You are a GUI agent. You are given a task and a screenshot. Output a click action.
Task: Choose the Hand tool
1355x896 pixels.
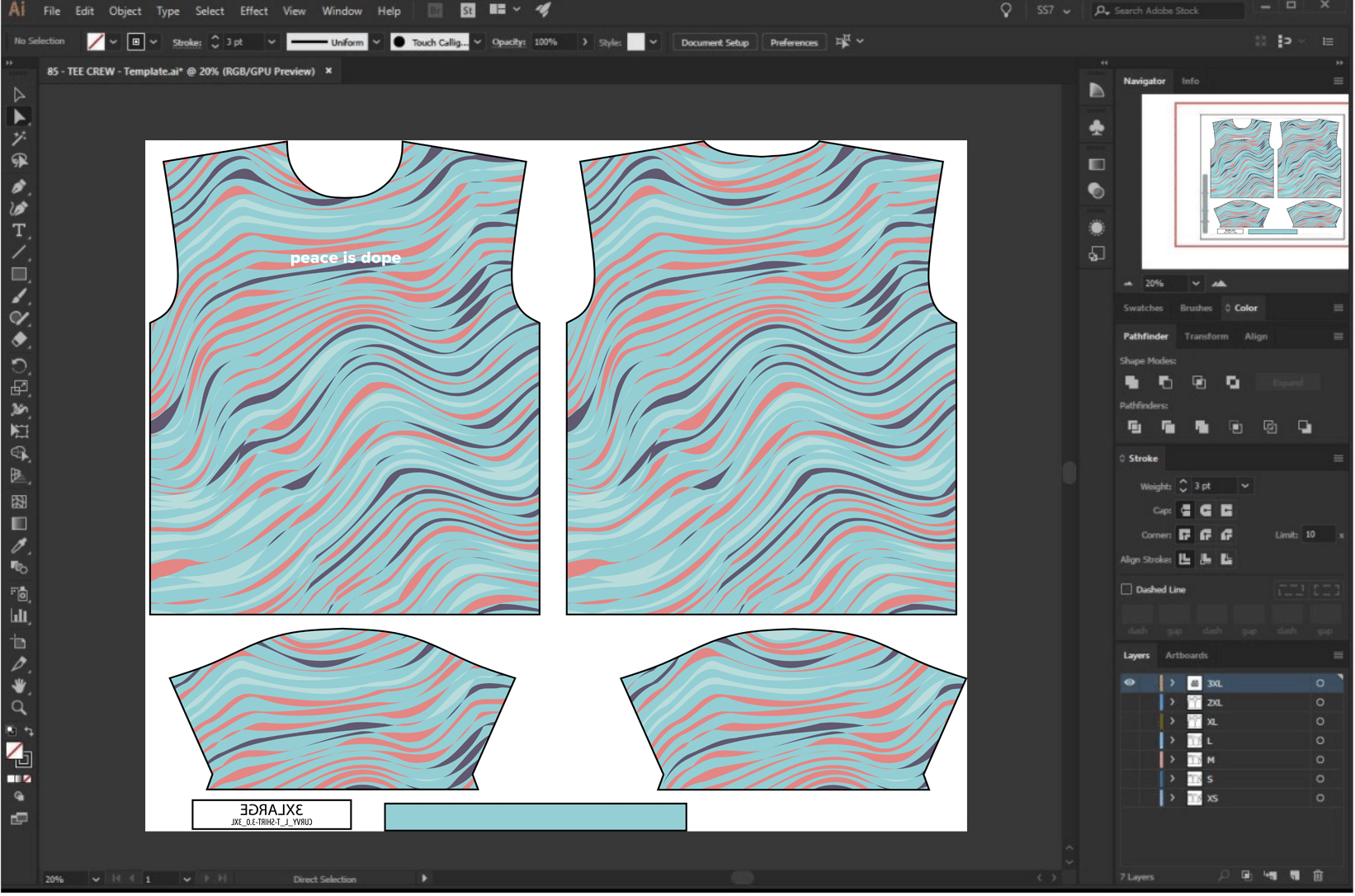(x=19, y=686)
